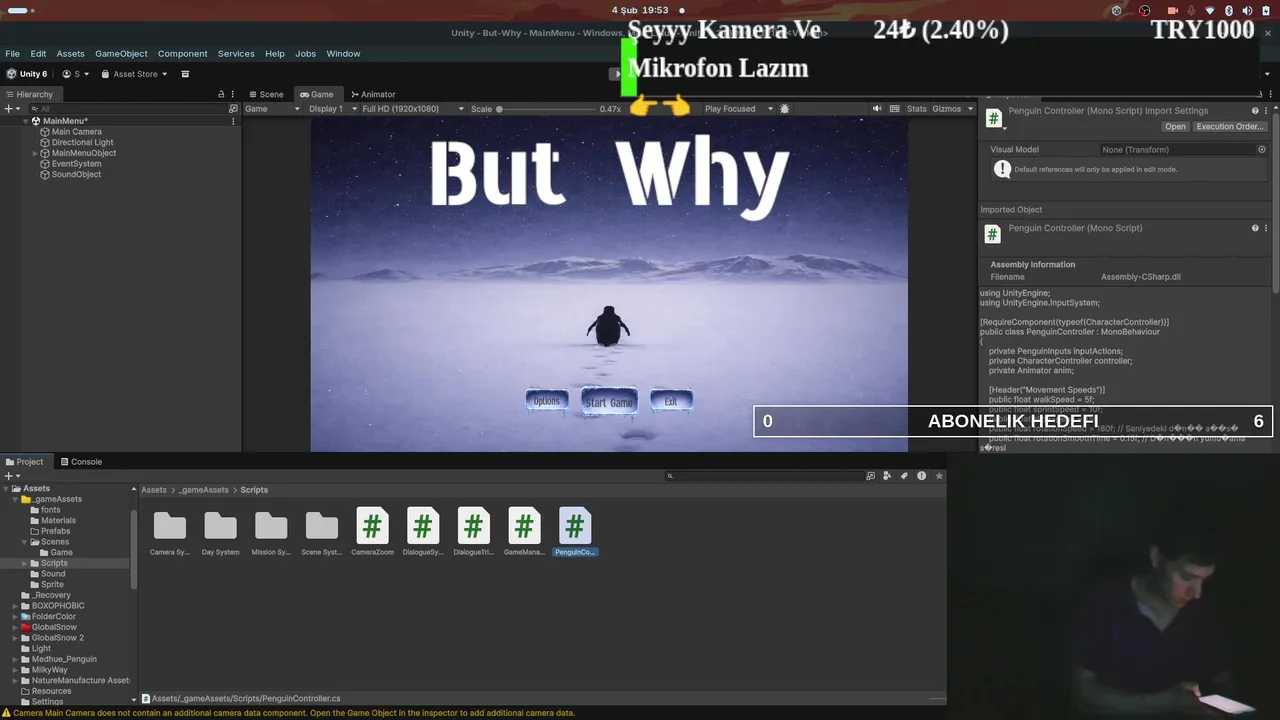Open the Asset Store dropdown
Viewport: 1280px width, 720px height.
click(x=135, y=74)
